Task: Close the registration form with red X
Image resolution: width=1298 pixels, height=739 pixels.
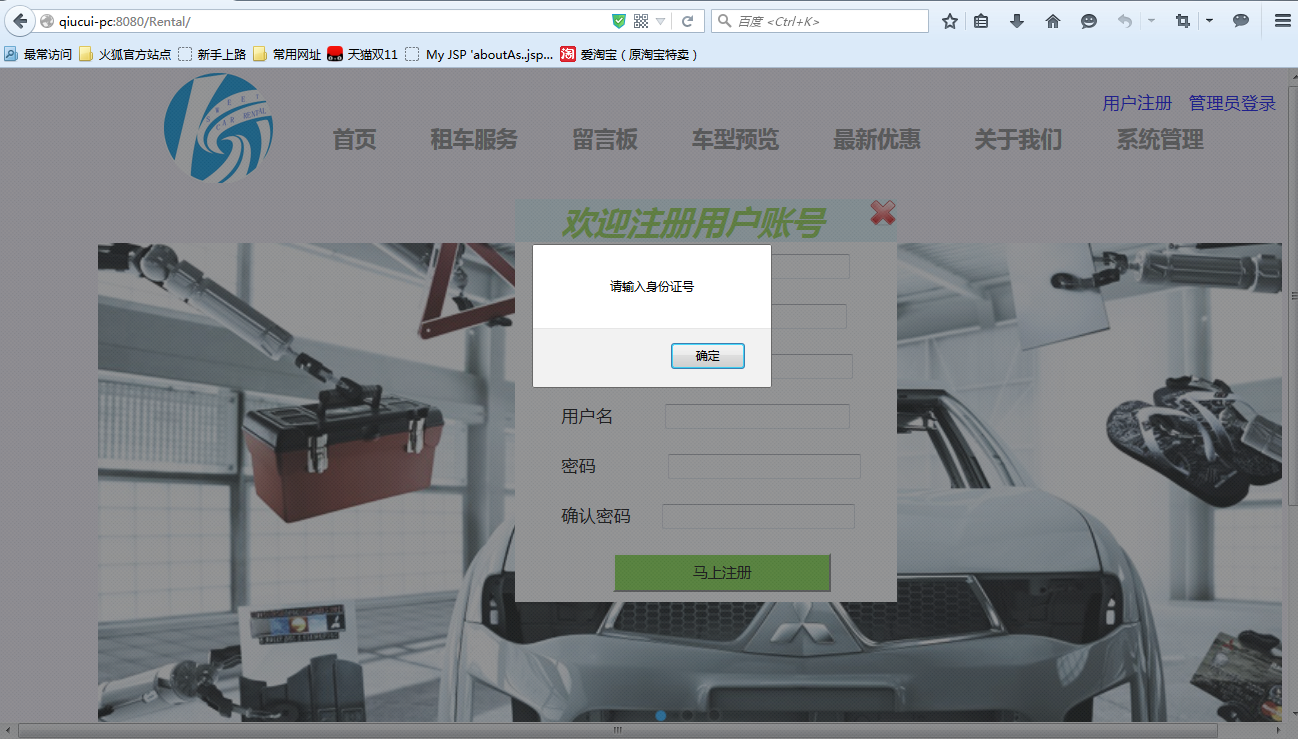Action: 882,212
